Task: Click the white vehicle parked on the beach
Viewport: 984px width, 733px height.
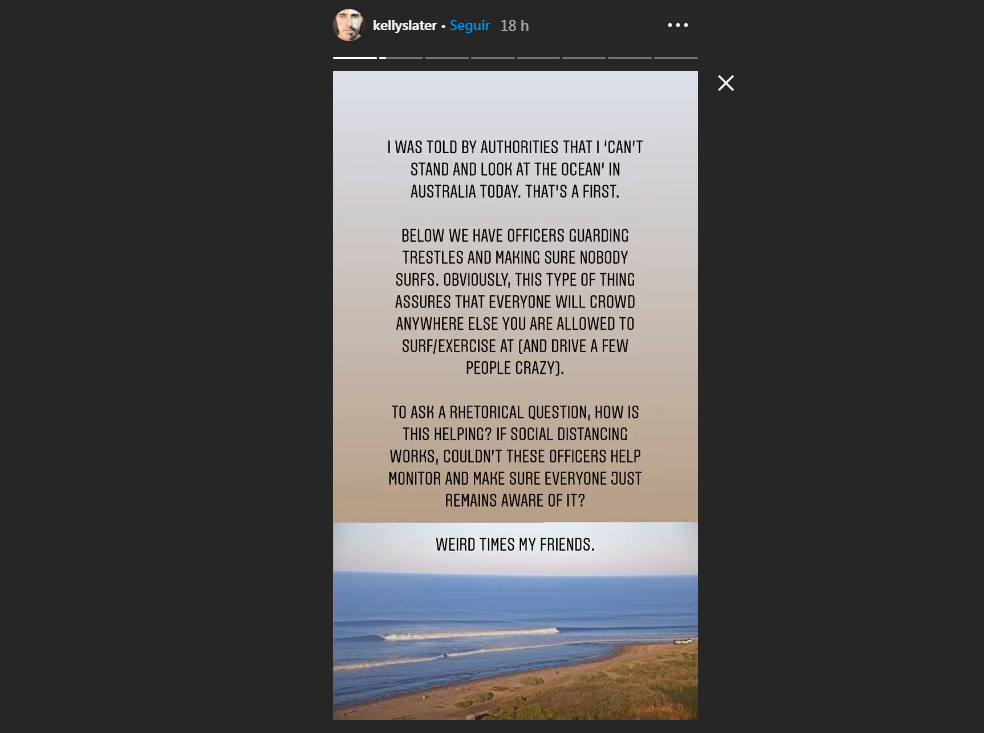Action: click(x=683, y=641)
